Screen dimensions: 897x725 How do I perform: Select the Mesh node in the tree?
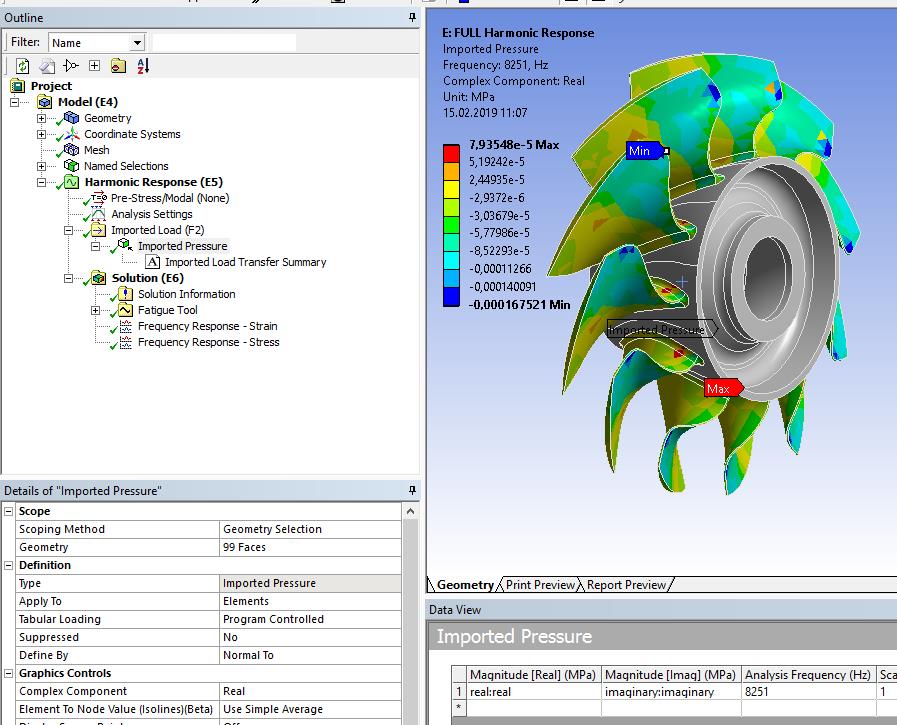click(96, 150)
